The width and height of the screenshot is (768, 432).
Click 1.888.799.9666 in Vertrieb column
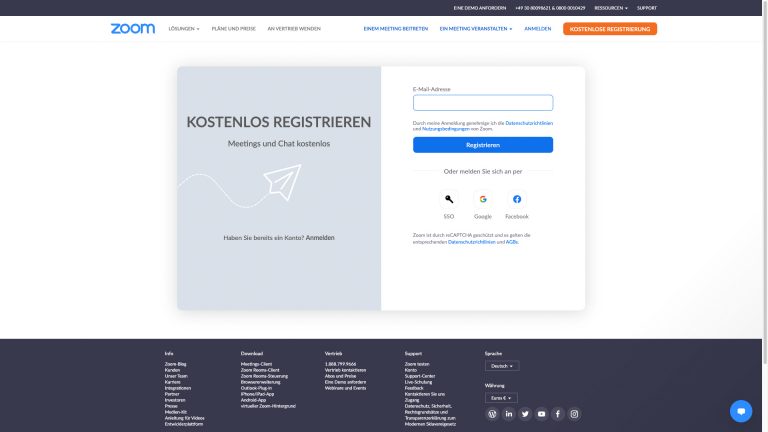[x=340, y=364]
